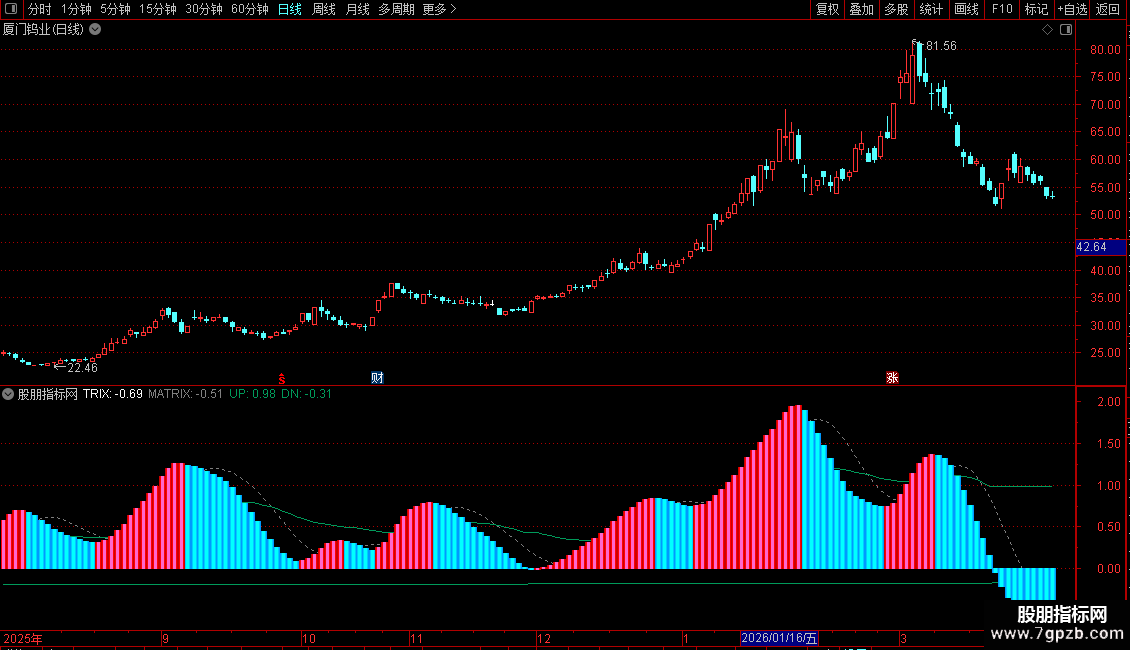Add stock with +自选 button
Screen dimensions: 1130x650
pos(1072,9)
